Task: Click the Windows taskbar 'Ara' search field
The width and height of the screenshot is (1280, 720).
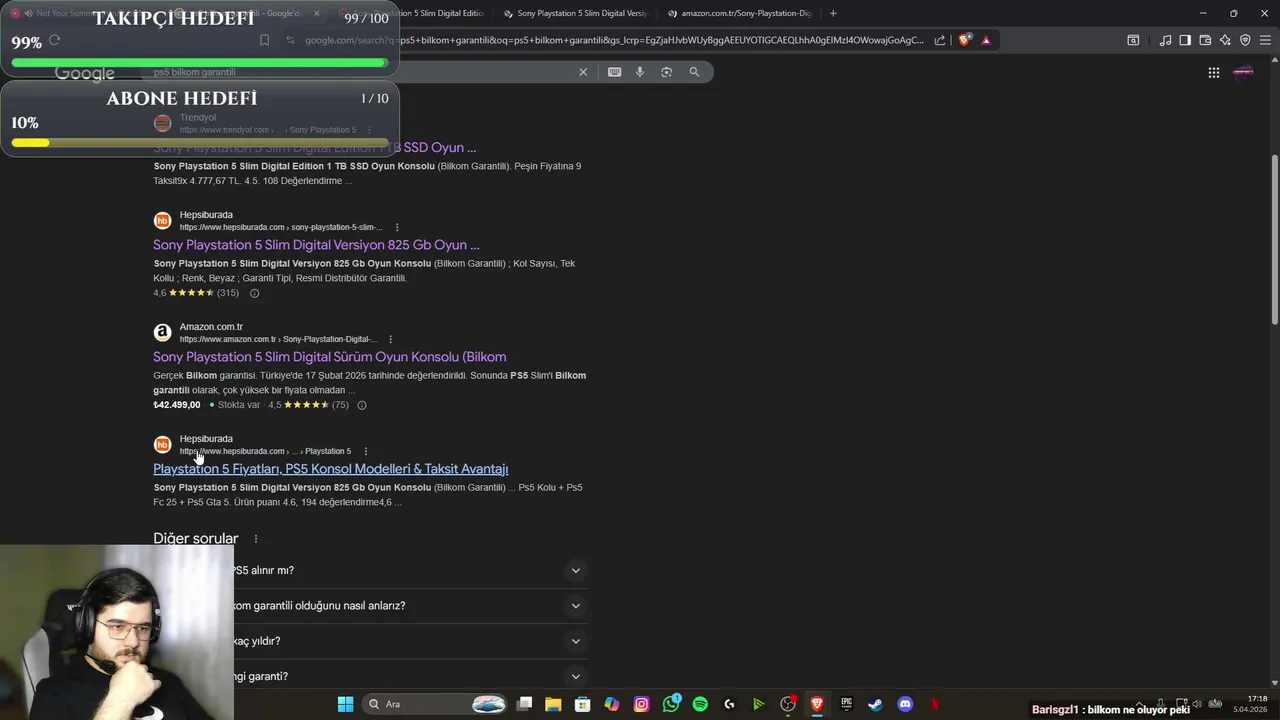Action: point(433,704)
